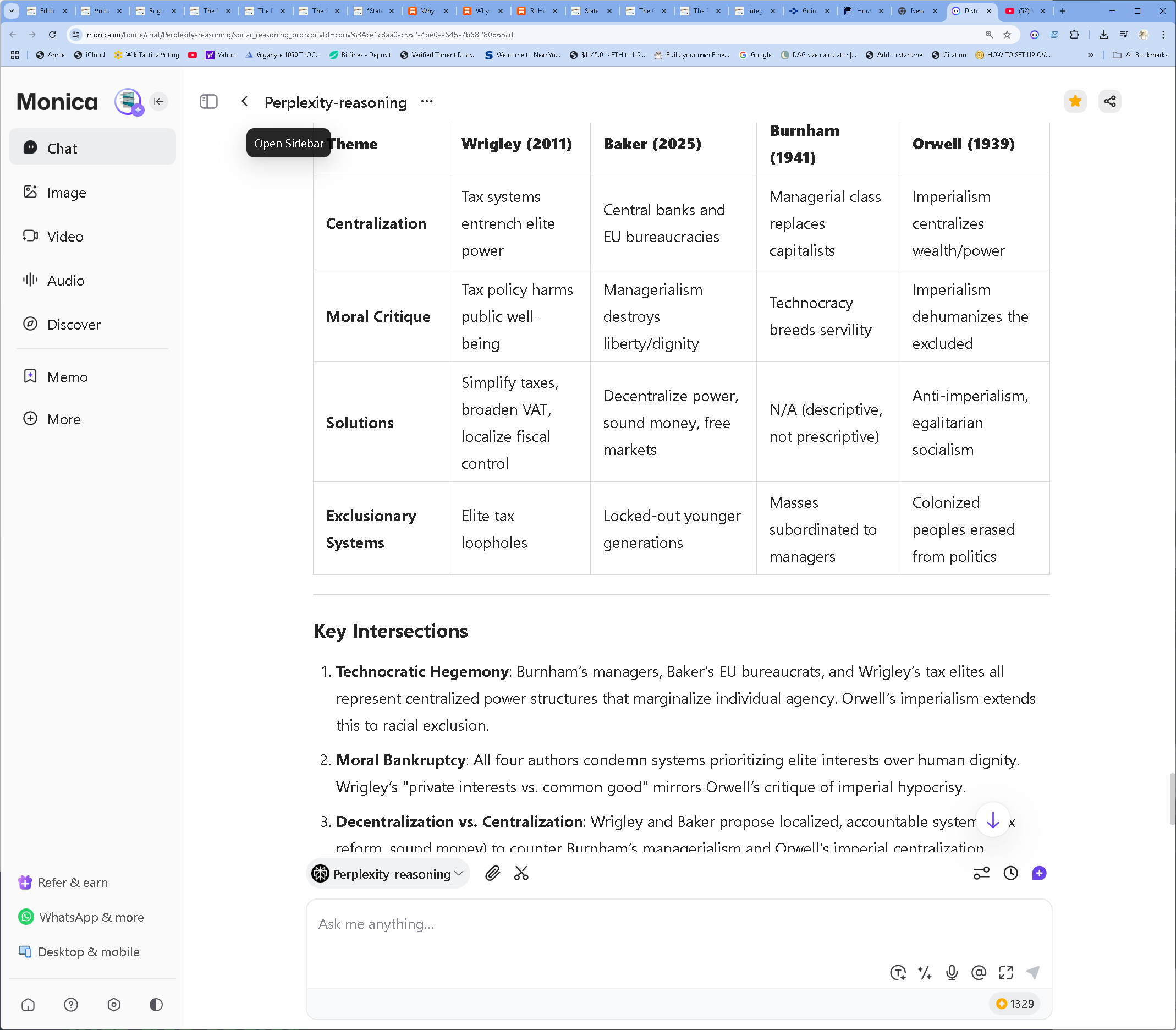Open the Apple bookmark

pyautogui.click(x=51, y=55)
